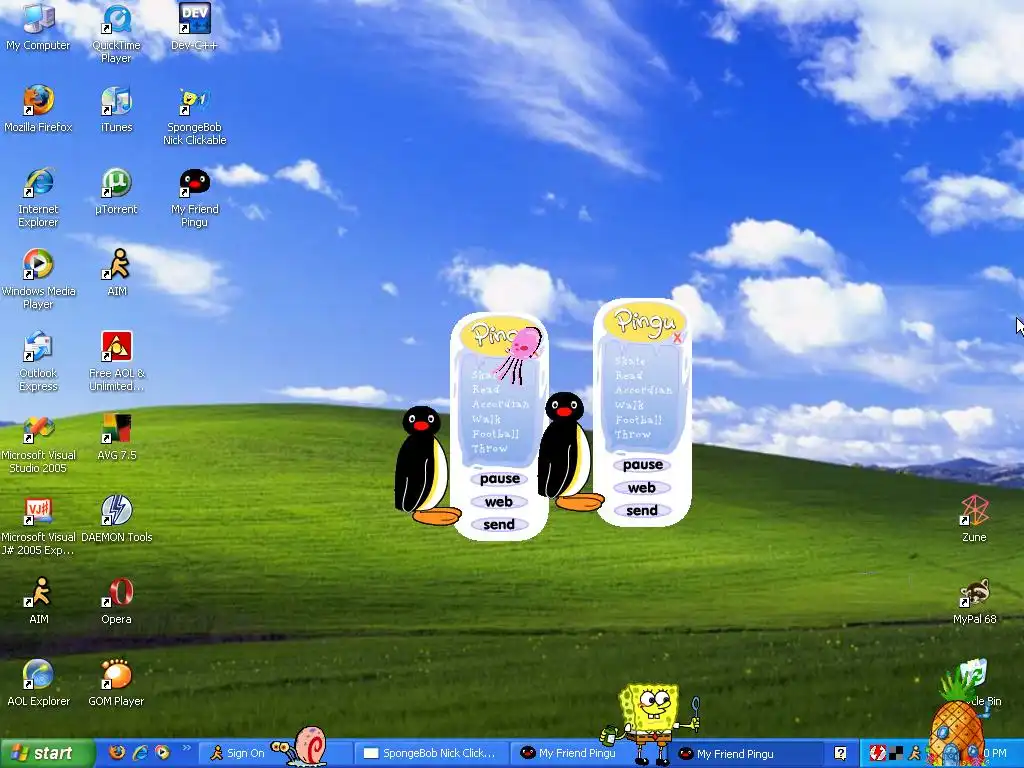1024x768 pixels.
Task: Choose Football in the red-X Pingu panel
Action: click(x=639, y=420)
